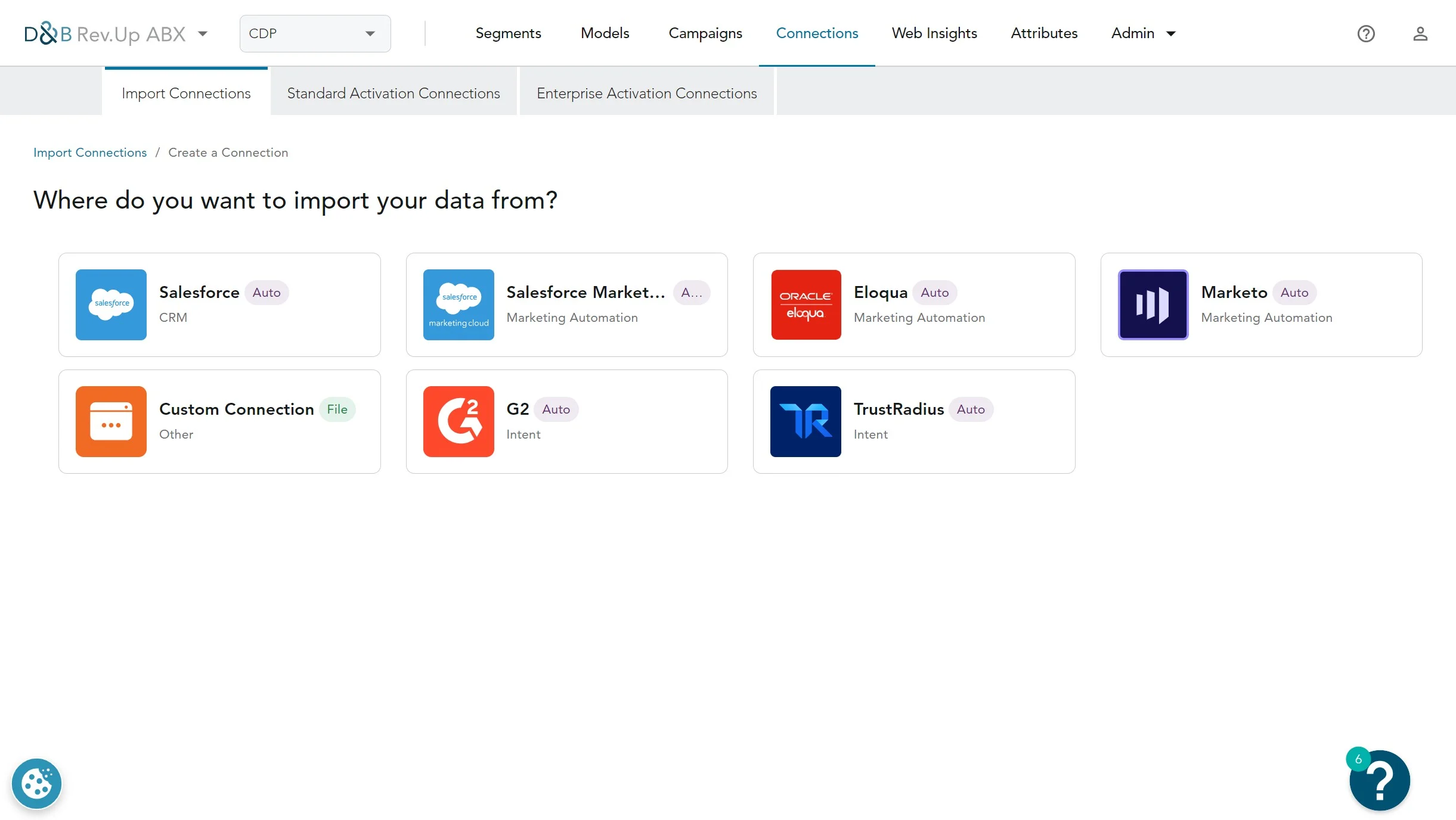
Task: Click the Auto badge beside Marketo
Action: (1294, 292)
